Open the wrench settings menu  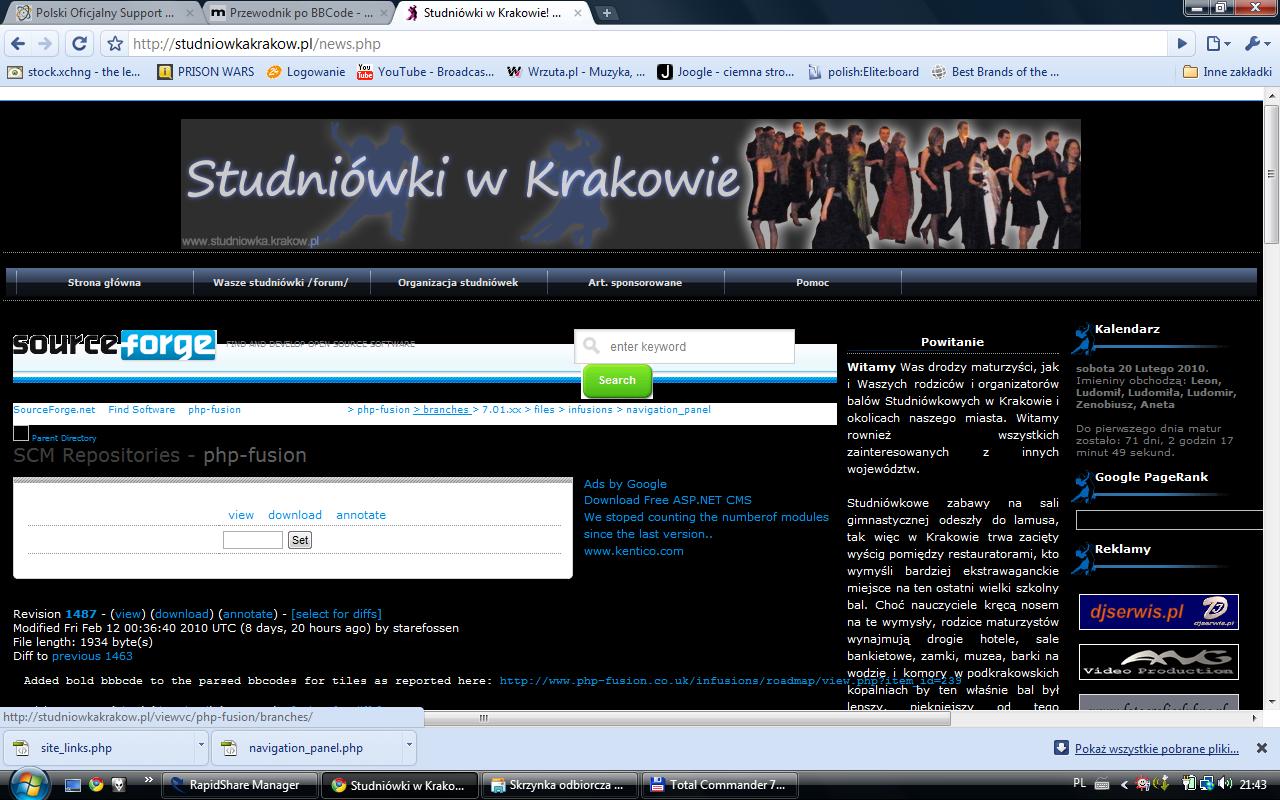pos(1254,44)
